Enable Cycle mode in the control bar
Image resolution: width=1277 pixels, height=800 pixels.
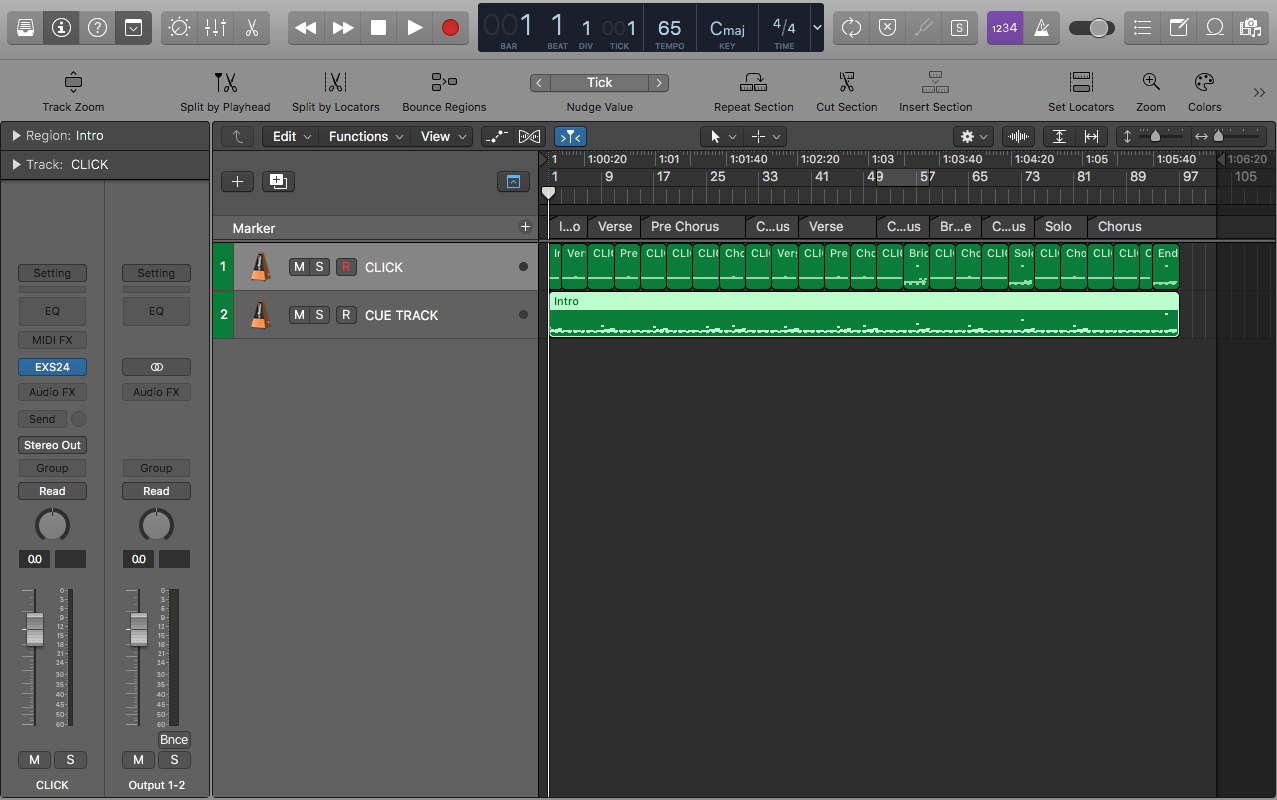pyautogui.click(x=851, y=28)
